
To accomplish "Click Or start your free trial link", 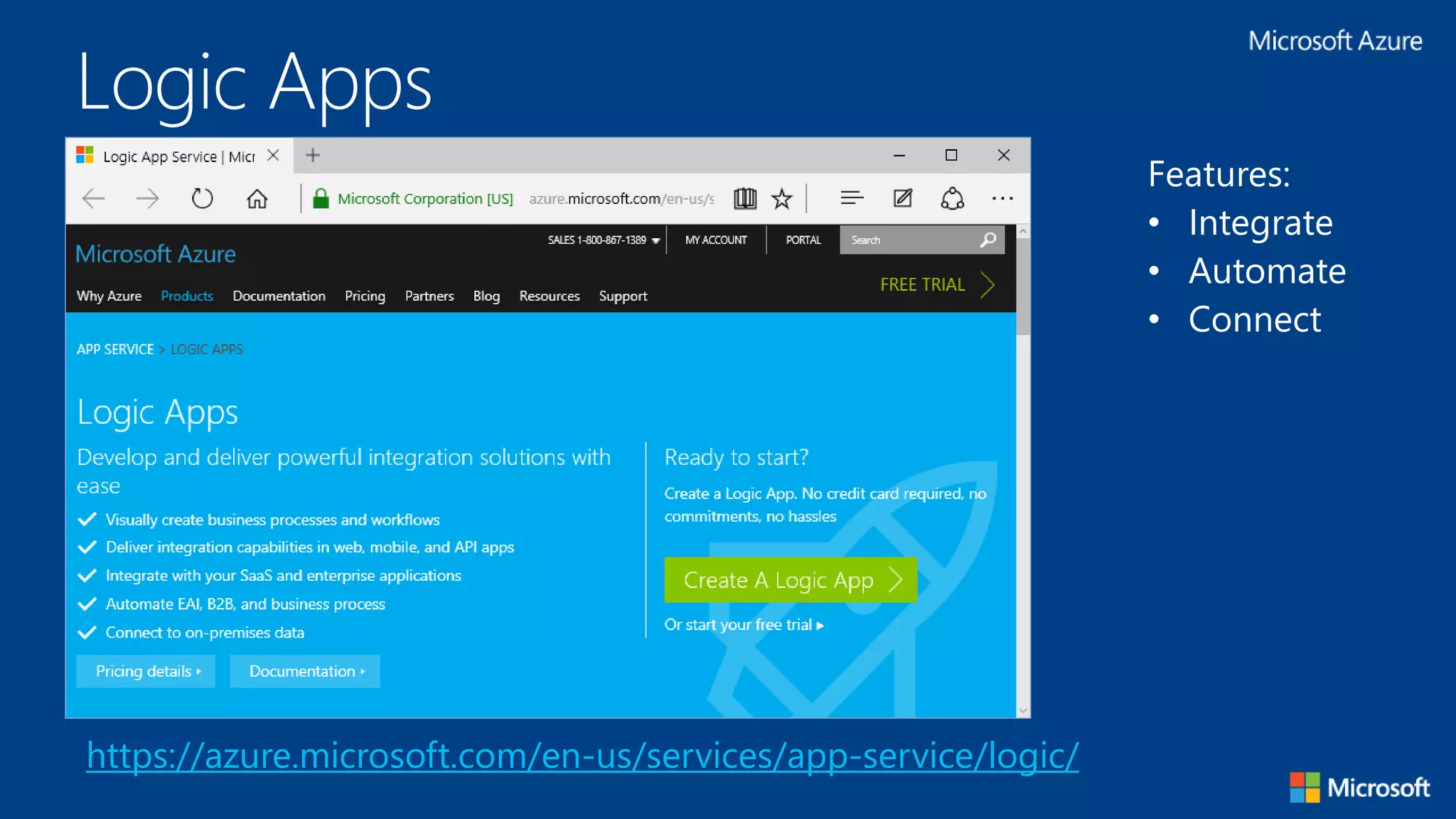I will 744,625.
